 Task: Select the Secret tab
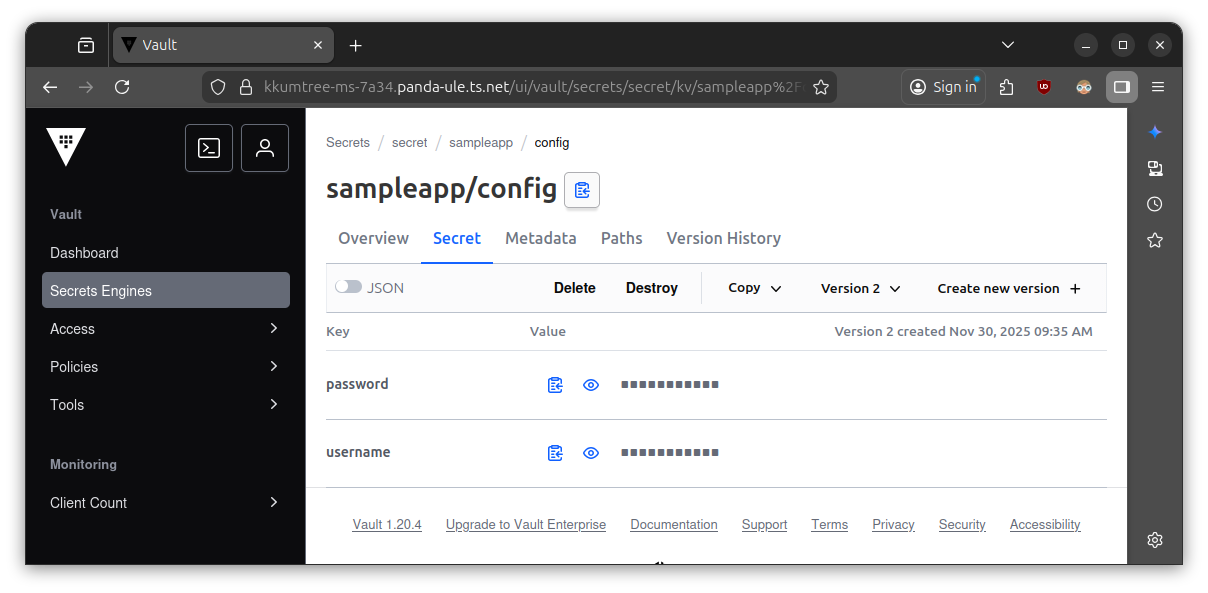coord(457,238)
